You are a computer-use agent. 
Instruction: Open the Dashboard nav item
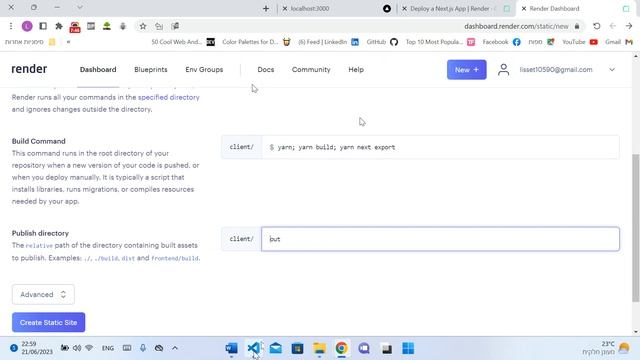[x=98, y=69]
